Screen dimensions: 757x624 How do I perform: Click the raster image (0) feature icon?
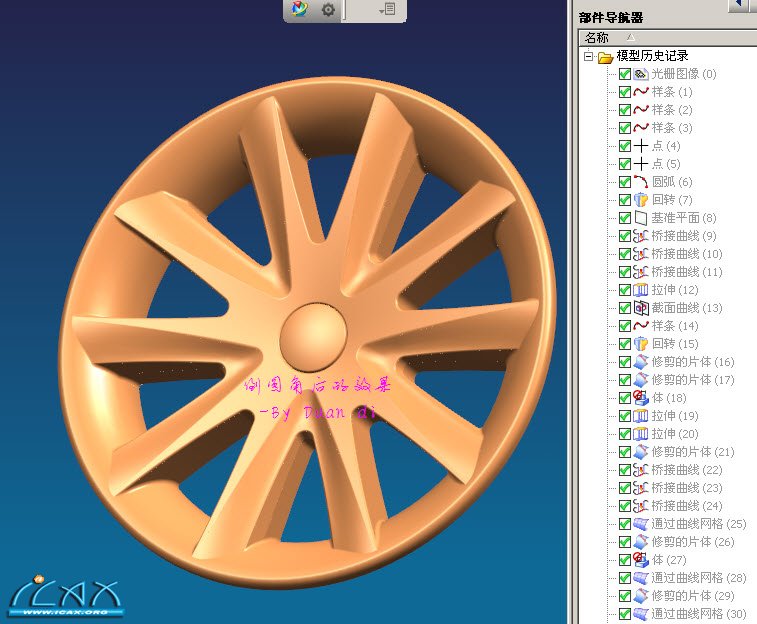point(641,74)
